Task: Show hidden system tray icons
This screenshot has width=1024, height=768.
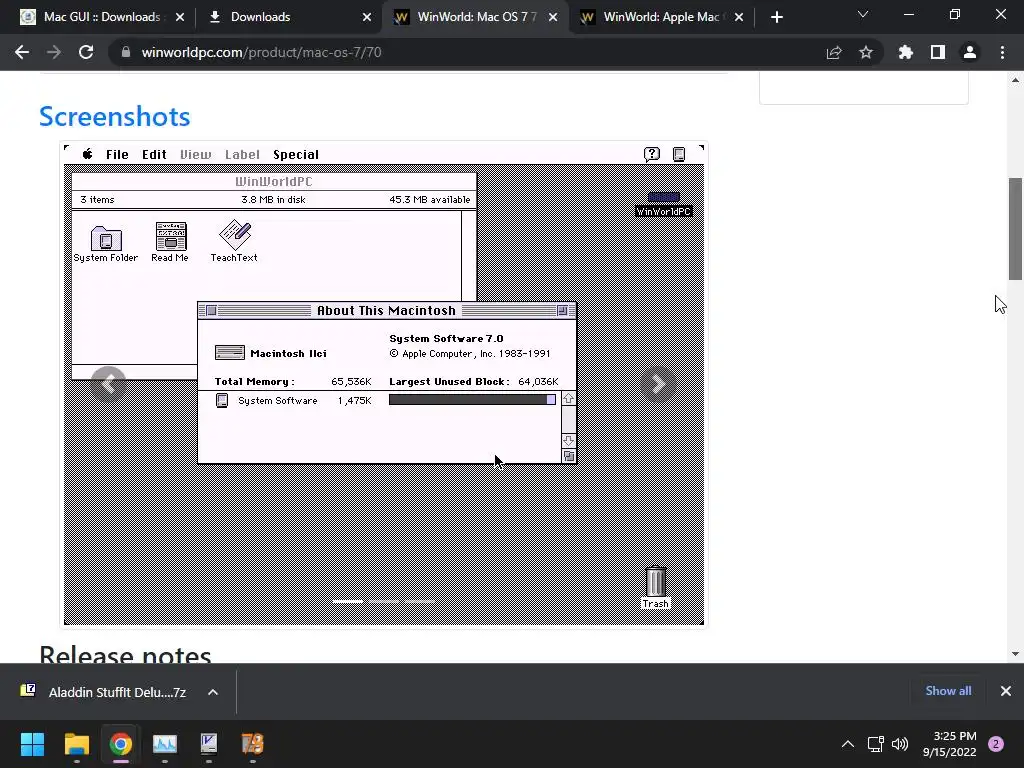Action: click(x=848, y=744)
